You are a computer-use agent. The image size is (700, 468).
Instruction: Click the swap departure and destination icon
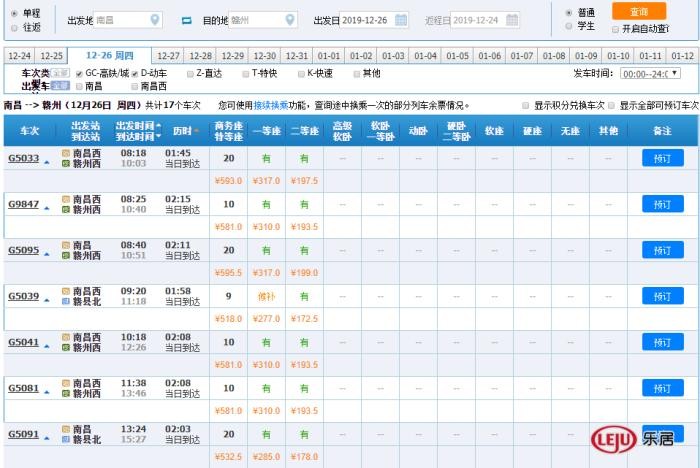pos(186,20)
